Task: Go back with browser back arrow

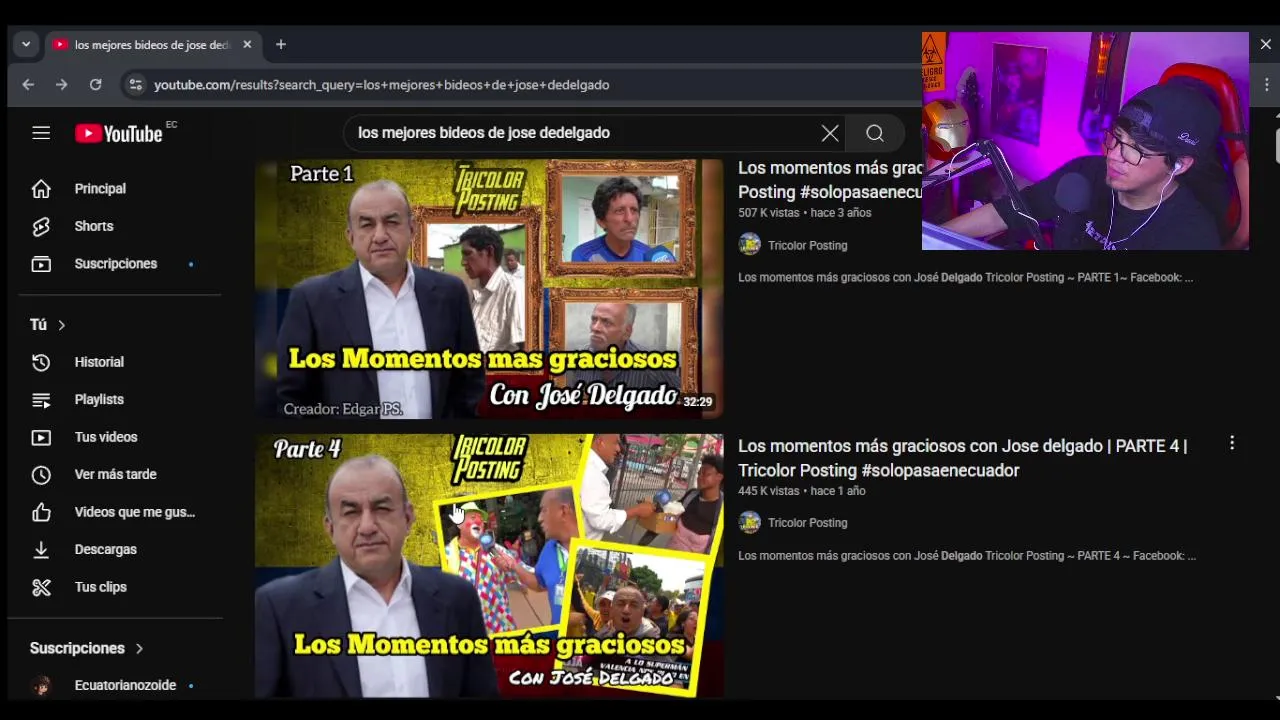Action: tap(28, 85)
